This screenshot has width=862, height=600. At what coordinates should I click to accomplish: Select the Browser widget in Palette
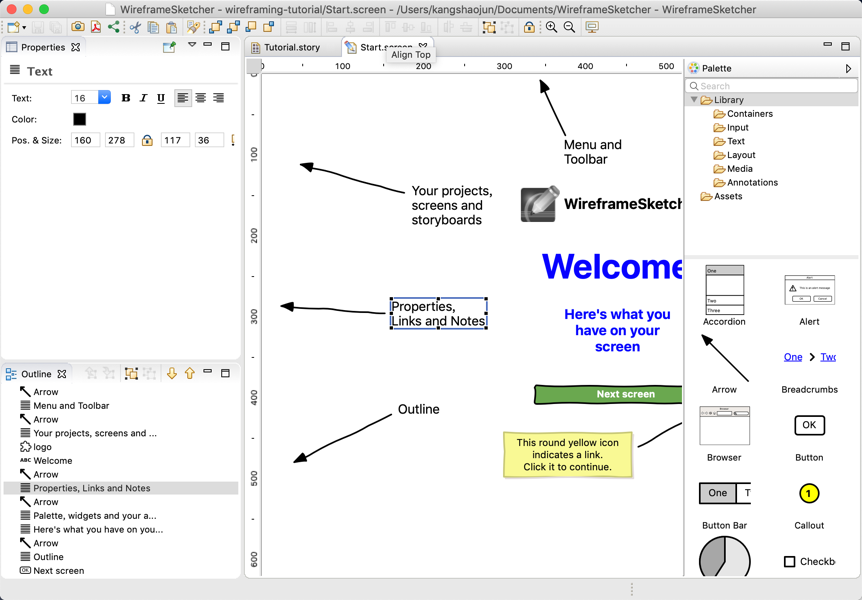tap(724, 434)
